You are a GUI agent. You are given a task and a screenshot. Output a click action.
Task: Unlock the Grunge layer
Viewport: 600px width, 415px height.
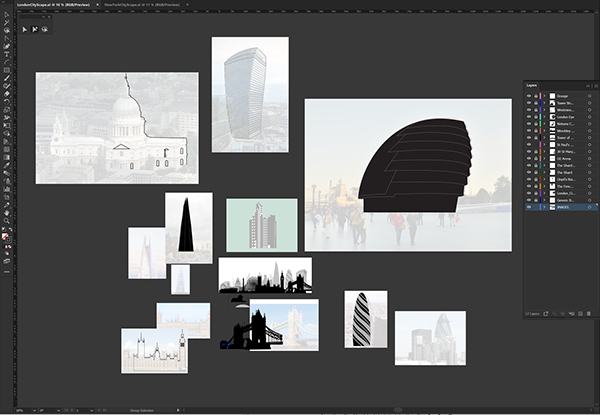point(535,96)
